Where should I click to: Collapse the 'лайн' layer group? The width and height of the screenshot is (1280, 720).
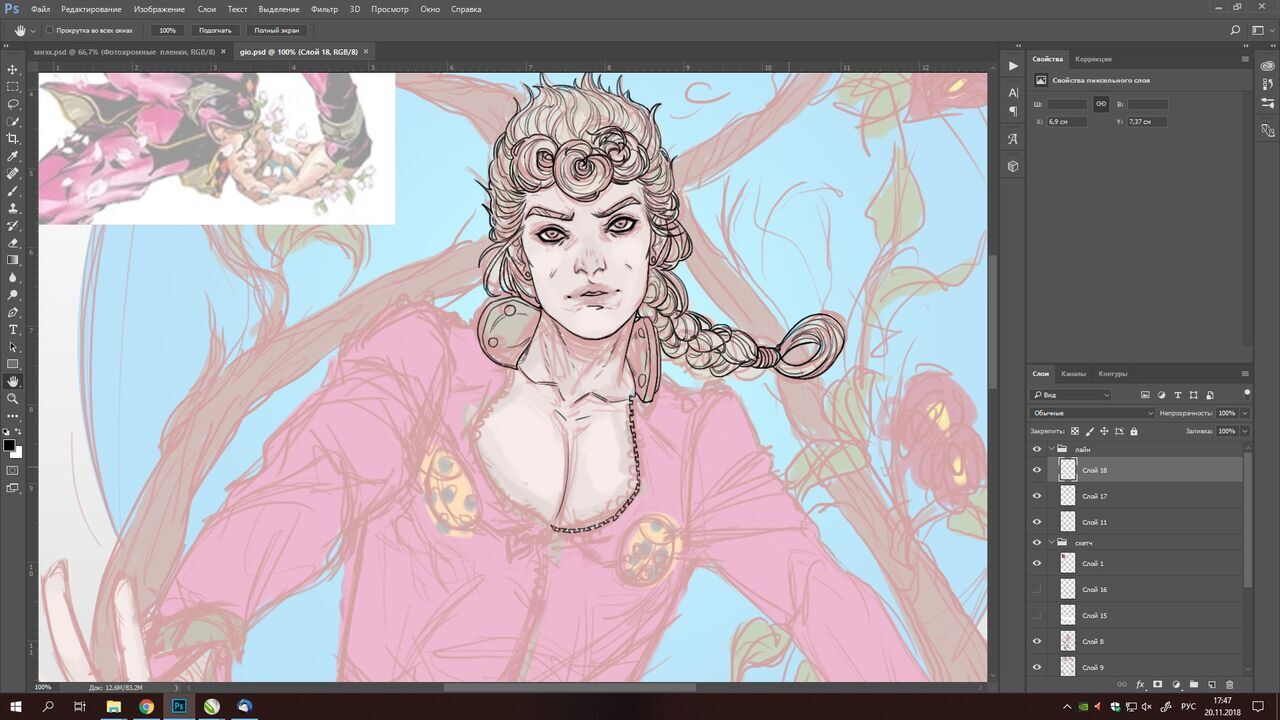click(1051, 450)
